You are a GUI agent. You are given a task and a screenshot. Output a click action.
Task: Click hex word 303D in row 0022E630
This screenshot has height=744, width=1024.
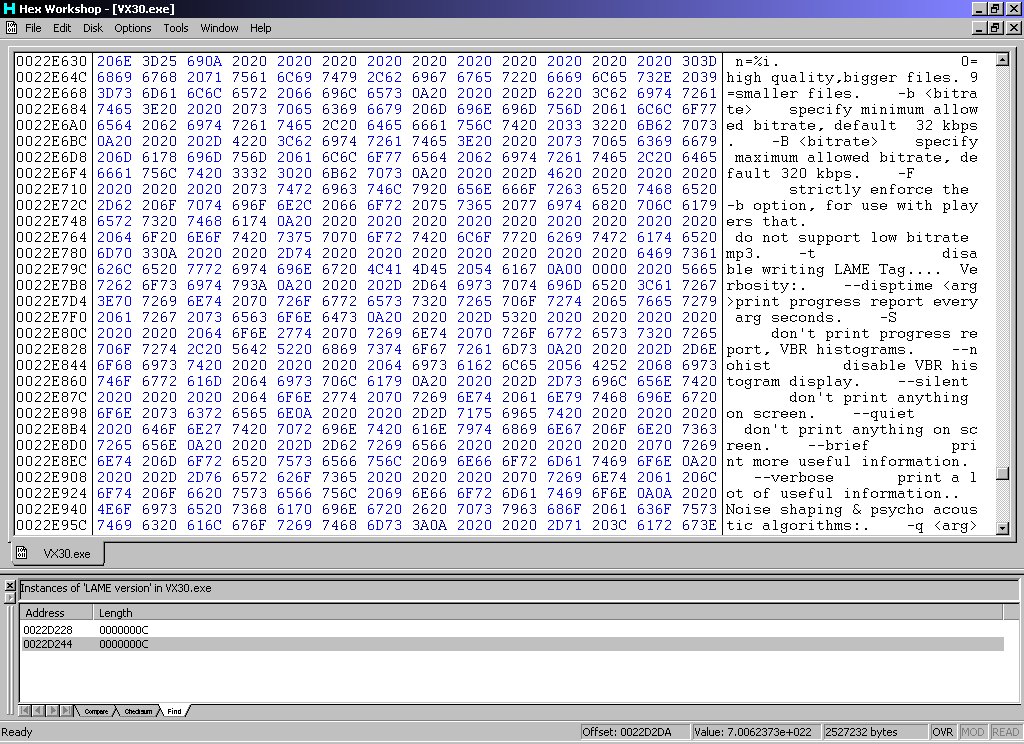pyautogui.click(x=699, y=61)
